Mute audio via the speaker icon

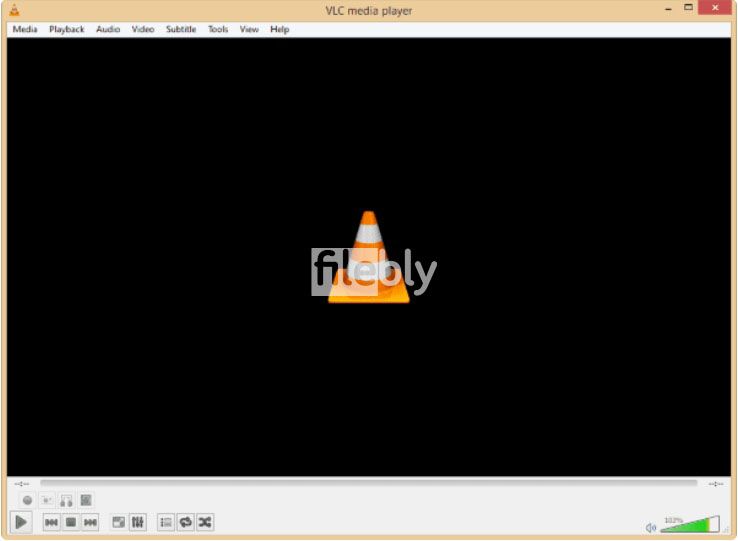click(651, 528)
